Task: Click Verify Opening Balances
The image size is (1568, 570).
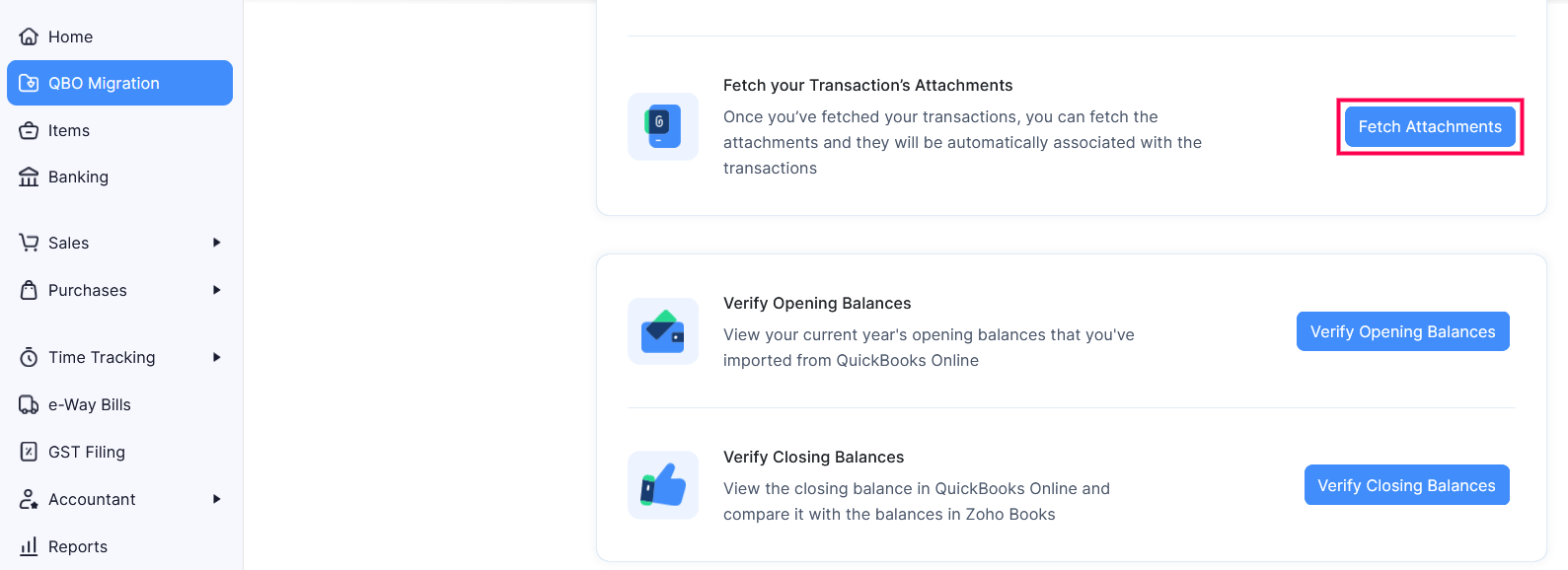Action: [1402, 331]
